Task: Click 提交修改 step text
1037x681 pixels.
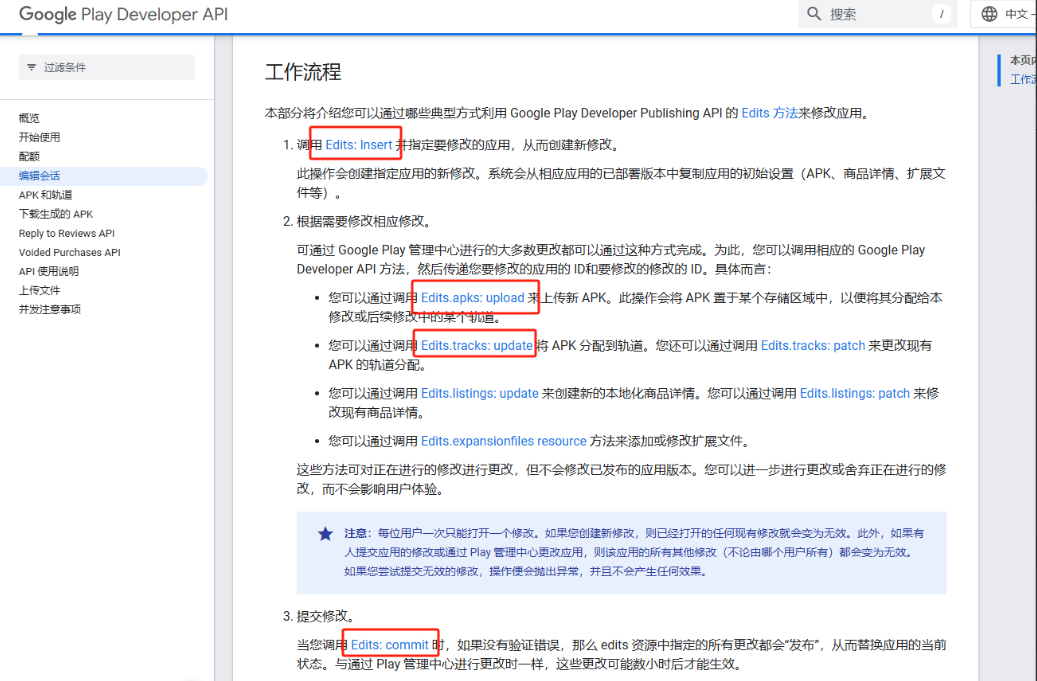Action: coord(325,616)
